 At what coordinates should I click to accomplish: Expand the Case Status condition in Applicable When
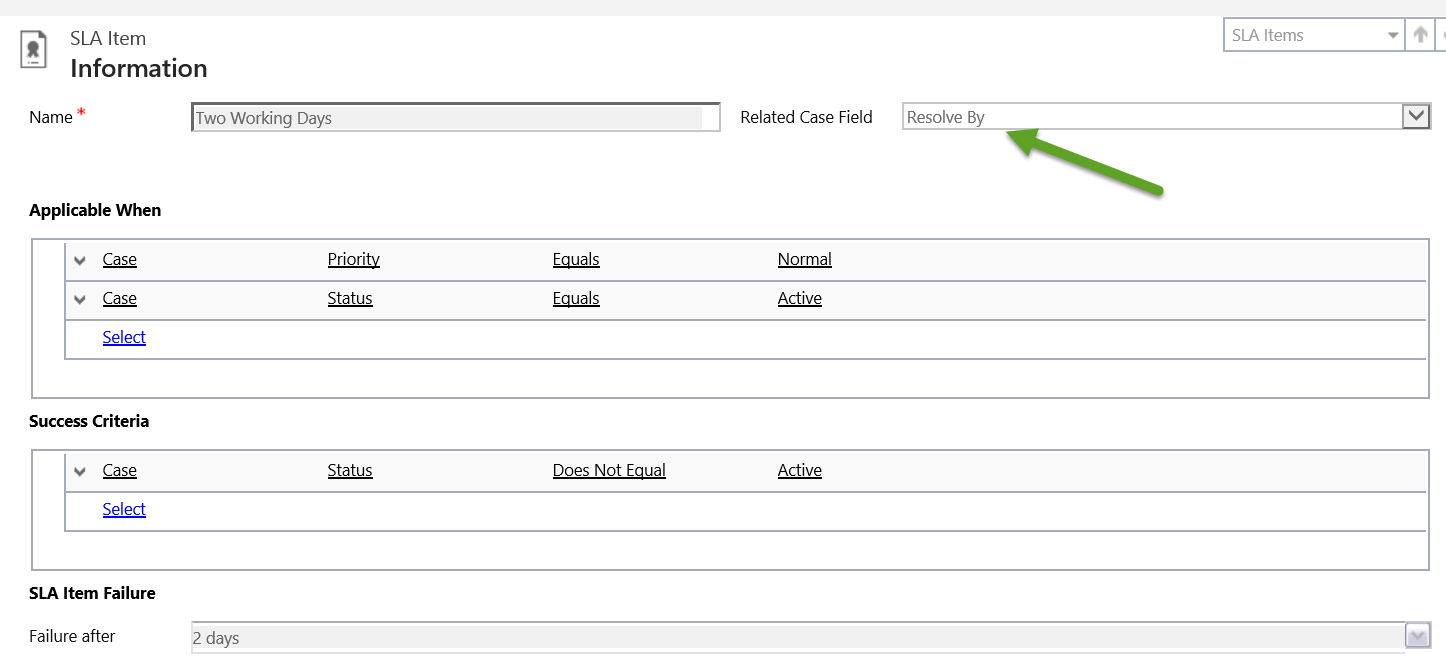coord(80,299)
